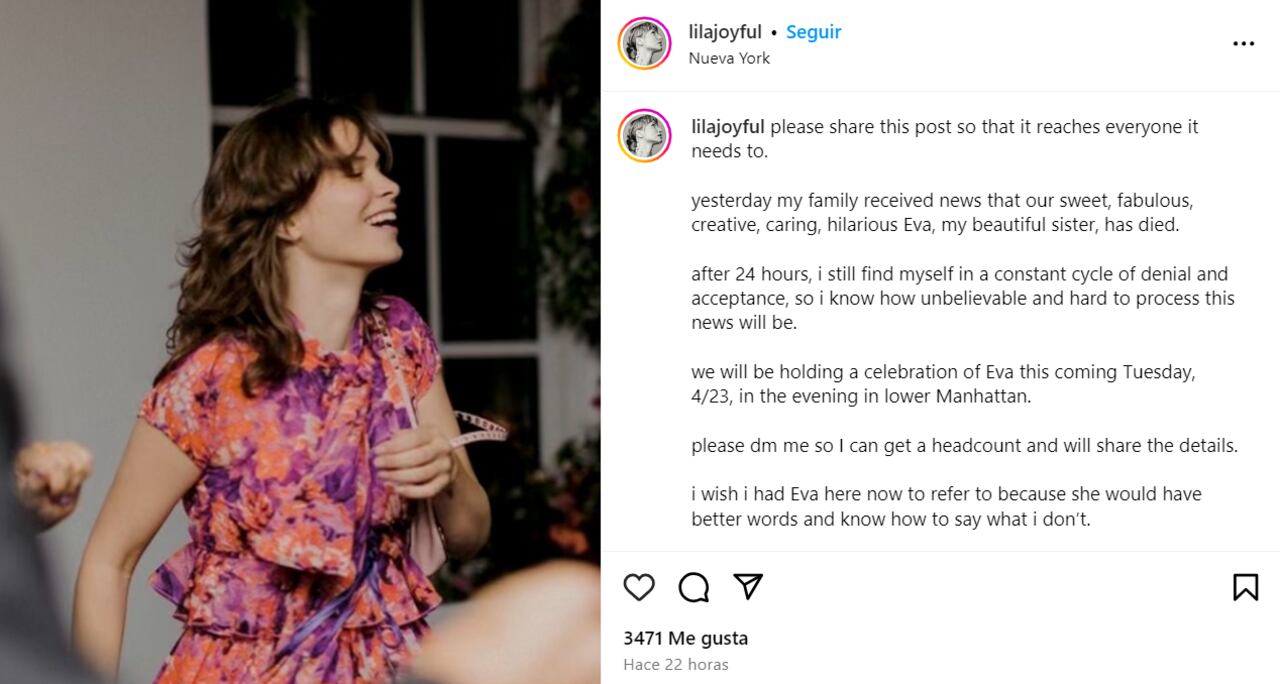Click the post photo of the dancing woman
Viewport: 1280px width, 684px height.
(300, 340)
